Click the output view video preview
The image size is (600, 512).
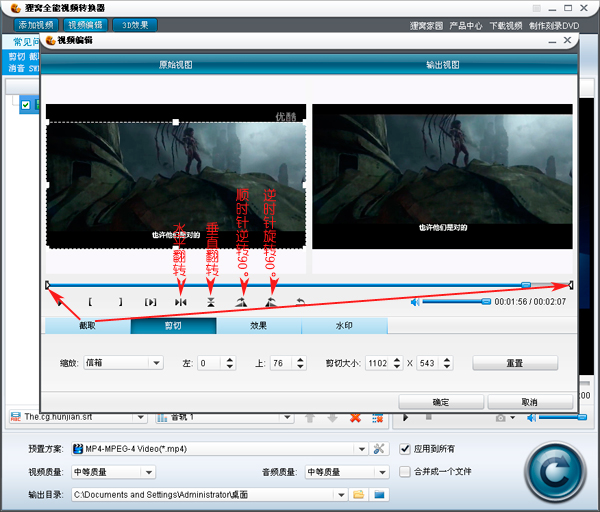(442, 176)
